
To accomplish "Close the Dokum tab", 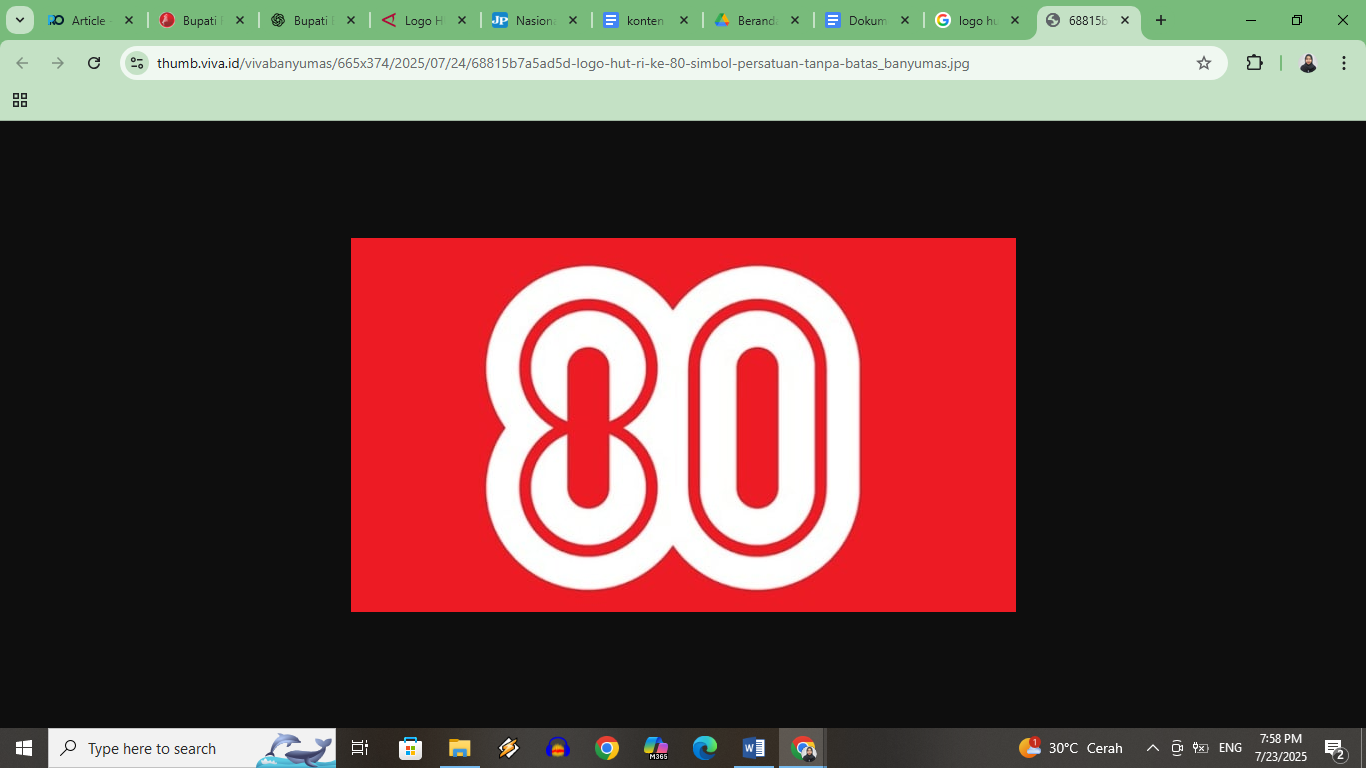I will click(x=905, y=20).
